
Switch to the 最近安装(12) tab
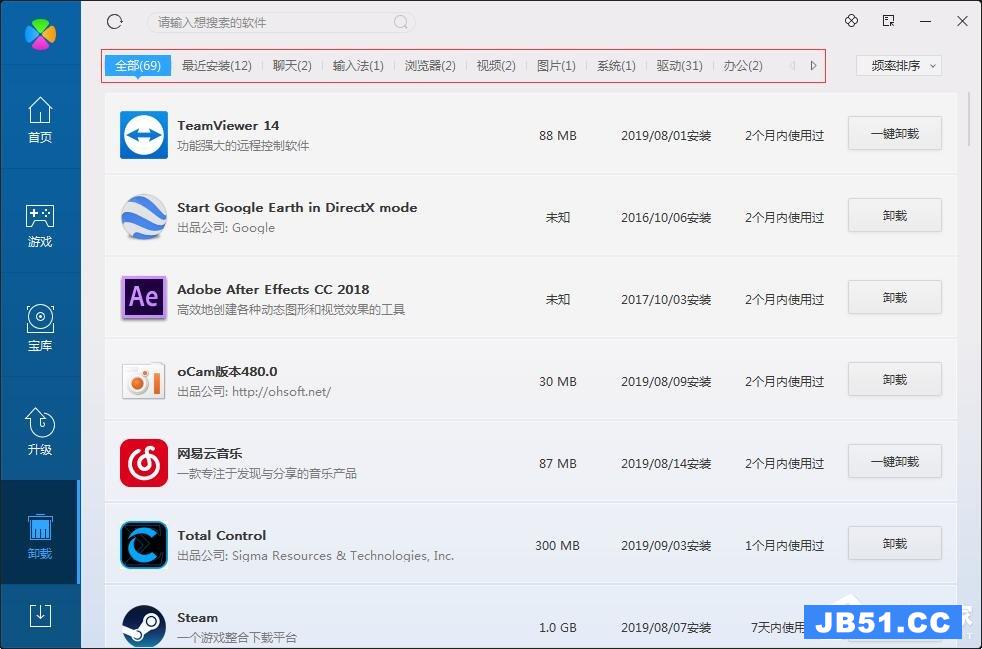(216, 66)
